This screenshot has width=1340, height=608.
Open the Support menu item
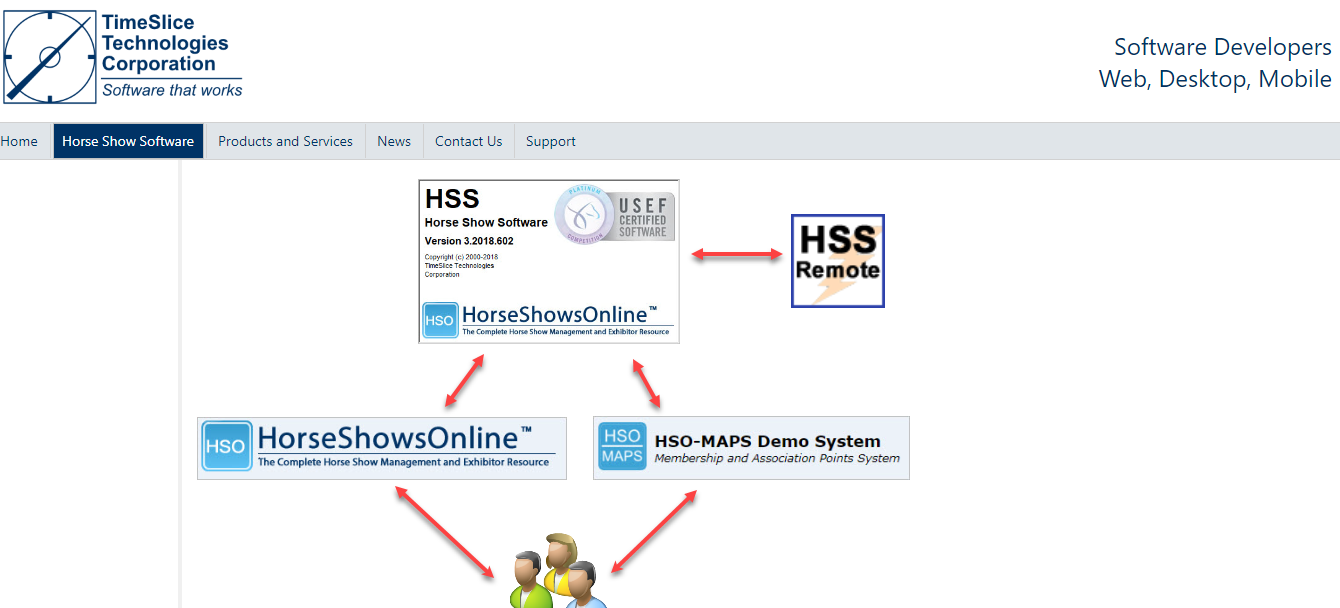[x=551, y=141]
